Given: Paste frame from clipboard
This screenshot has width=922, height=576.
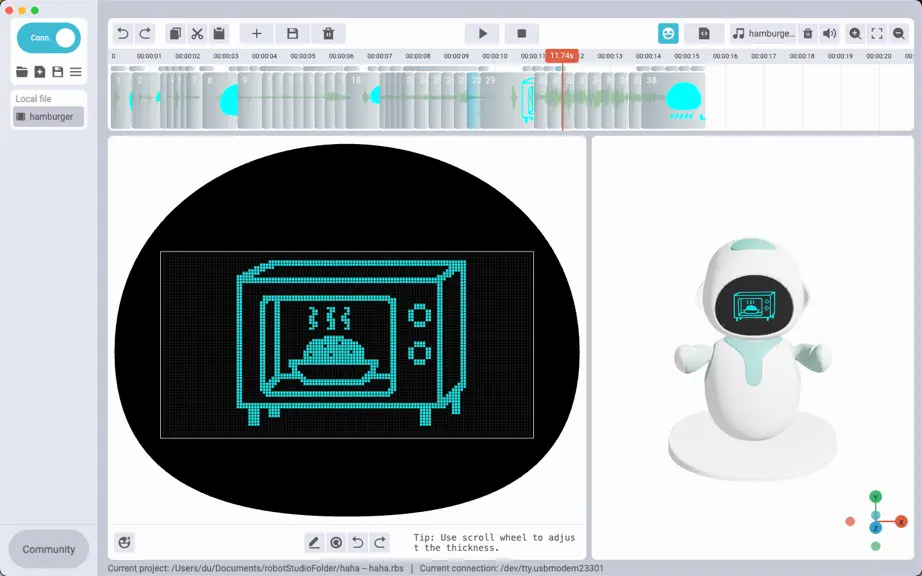Looking at the screenshot, I should [219, 34].
